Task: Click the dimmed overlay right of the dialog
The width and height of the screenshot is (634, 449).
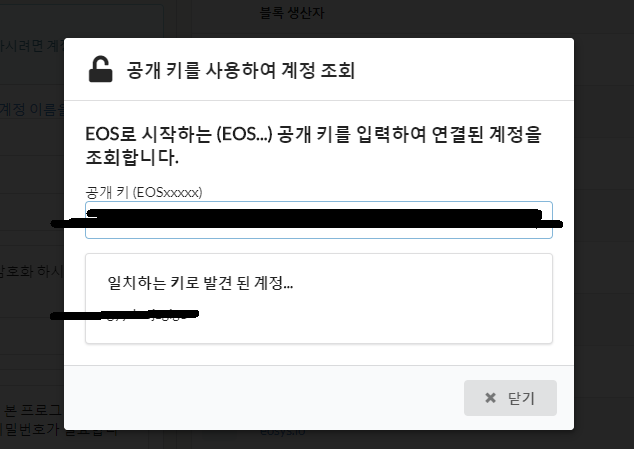Action: click(x=604, y=224)
